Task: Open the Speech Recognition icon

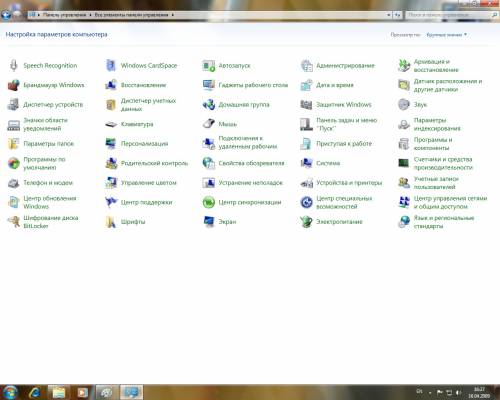Action: 13,65
